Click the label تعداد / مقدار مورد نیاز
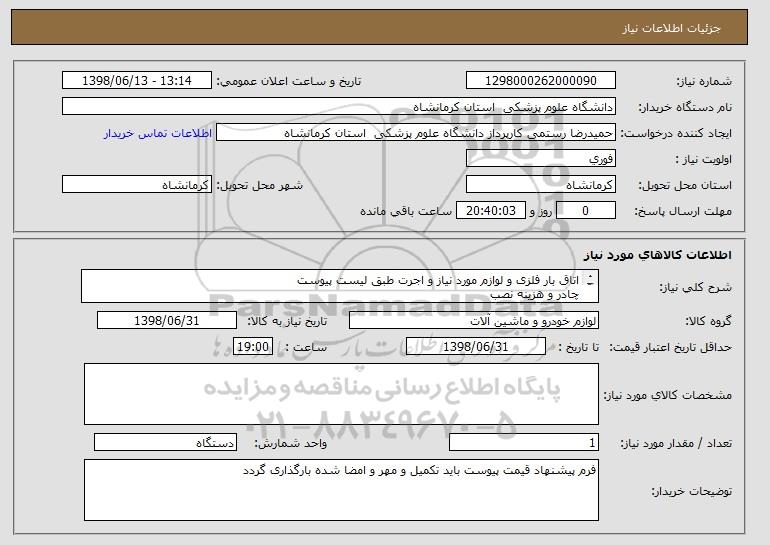This screenshot has width=770, height=545. point(676,443)
